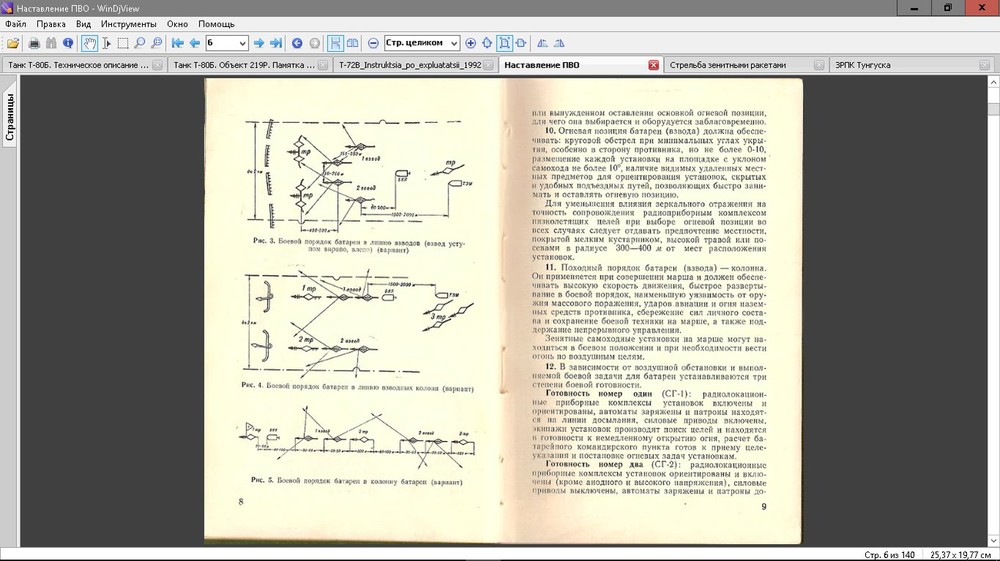Go to the first page

pyautogui.click(x=178, y=43)
